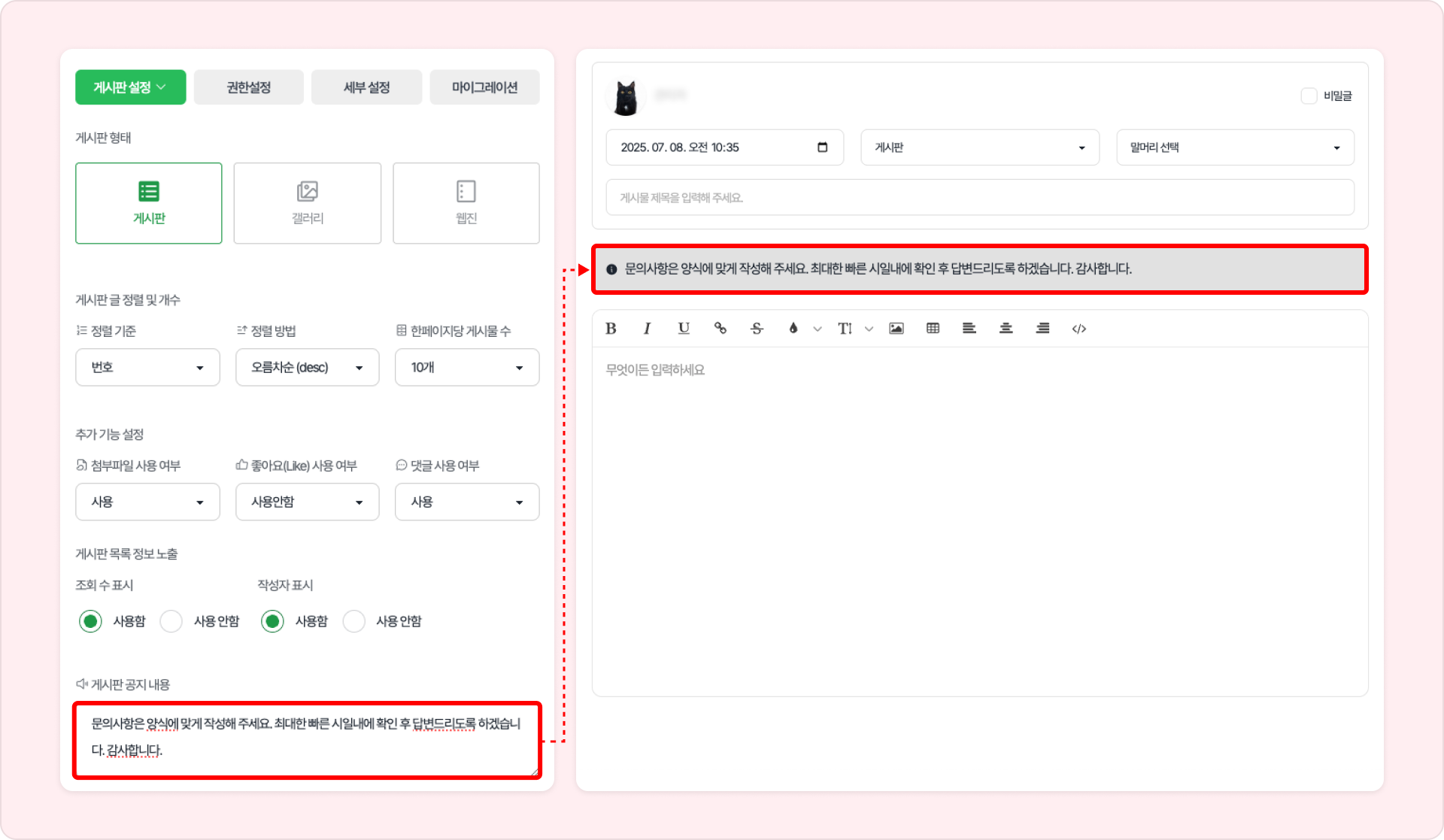Center-align text in the editor

(x=1006, y=329)
